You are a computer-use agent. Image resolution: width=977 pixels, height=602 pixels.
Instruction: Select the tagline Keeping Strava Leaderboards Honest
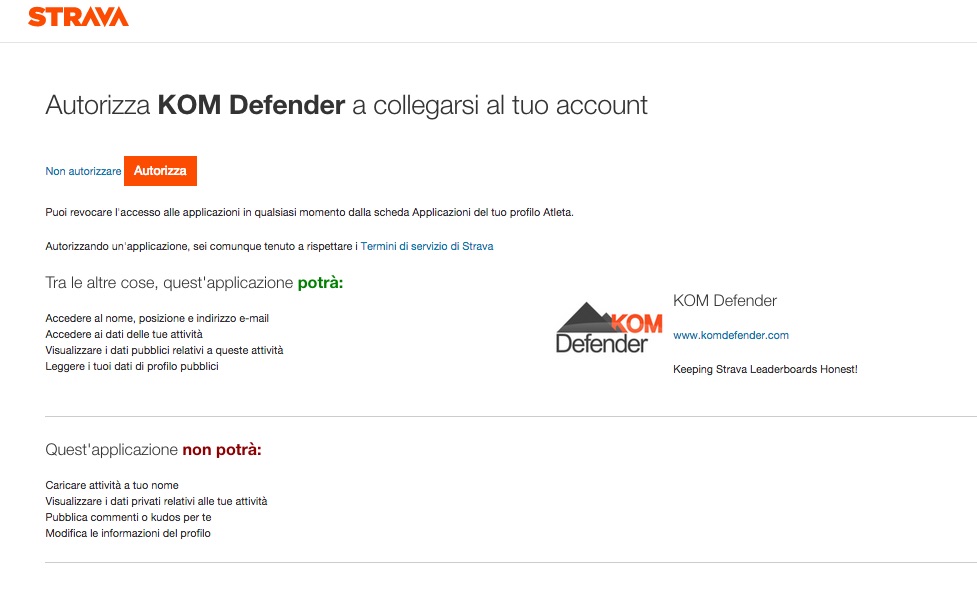click(x=765, y=369)
